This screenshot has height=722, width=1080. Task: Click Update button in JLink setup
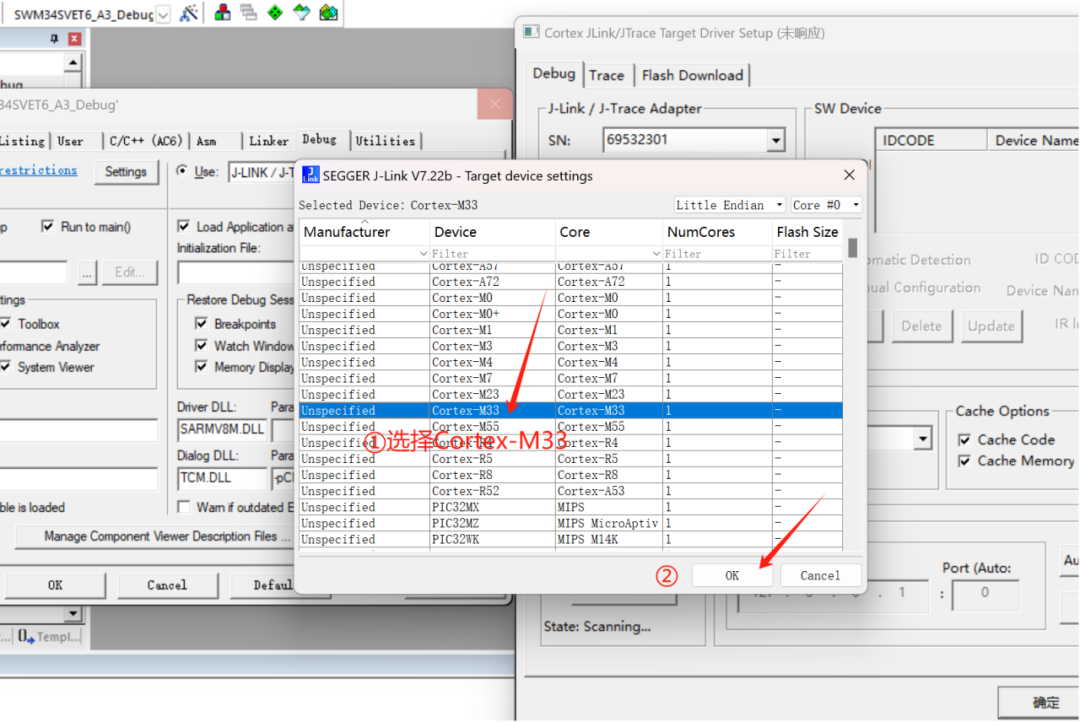click(x=990, y=326)
